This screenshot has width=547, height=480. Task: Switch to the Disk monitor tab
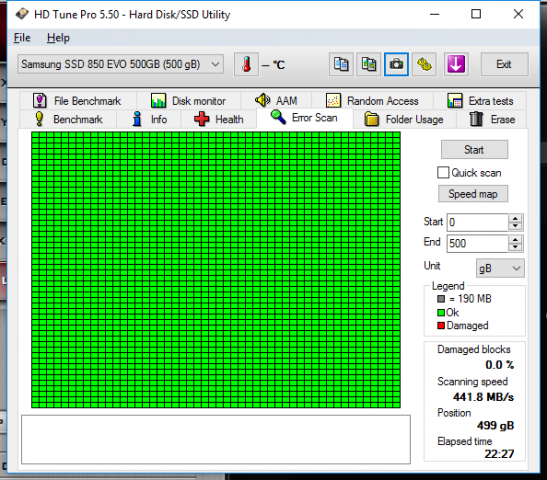click(x=188, y=101)
